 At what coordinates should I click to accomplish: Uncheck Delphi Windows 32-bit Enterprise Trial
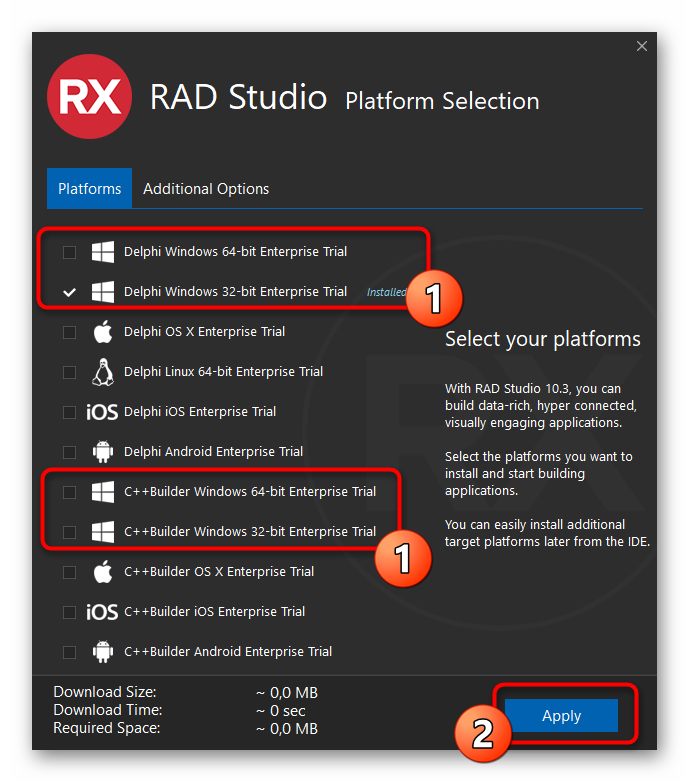coord(69,292)
